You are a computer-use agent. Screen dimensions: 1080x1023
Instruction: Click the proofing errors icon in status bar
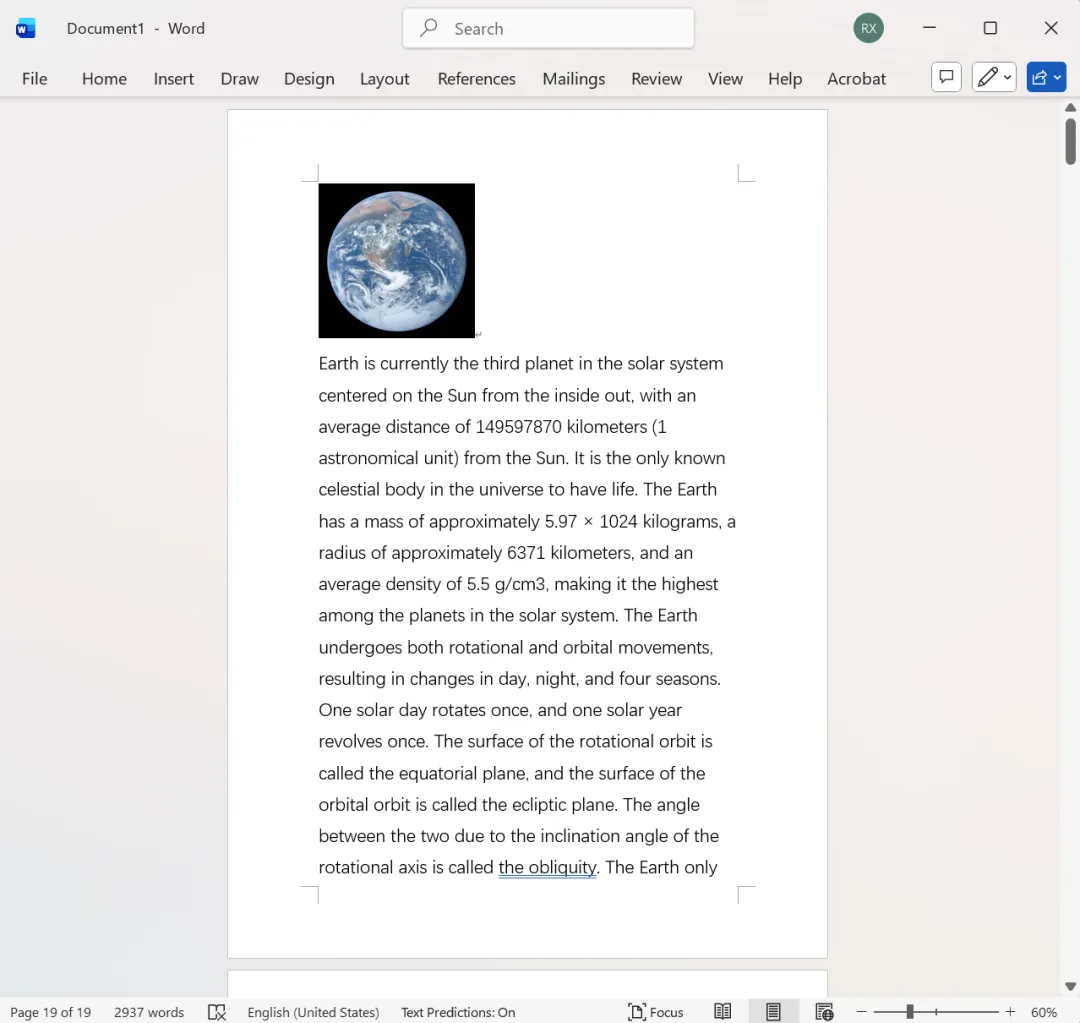(217, 1012)
